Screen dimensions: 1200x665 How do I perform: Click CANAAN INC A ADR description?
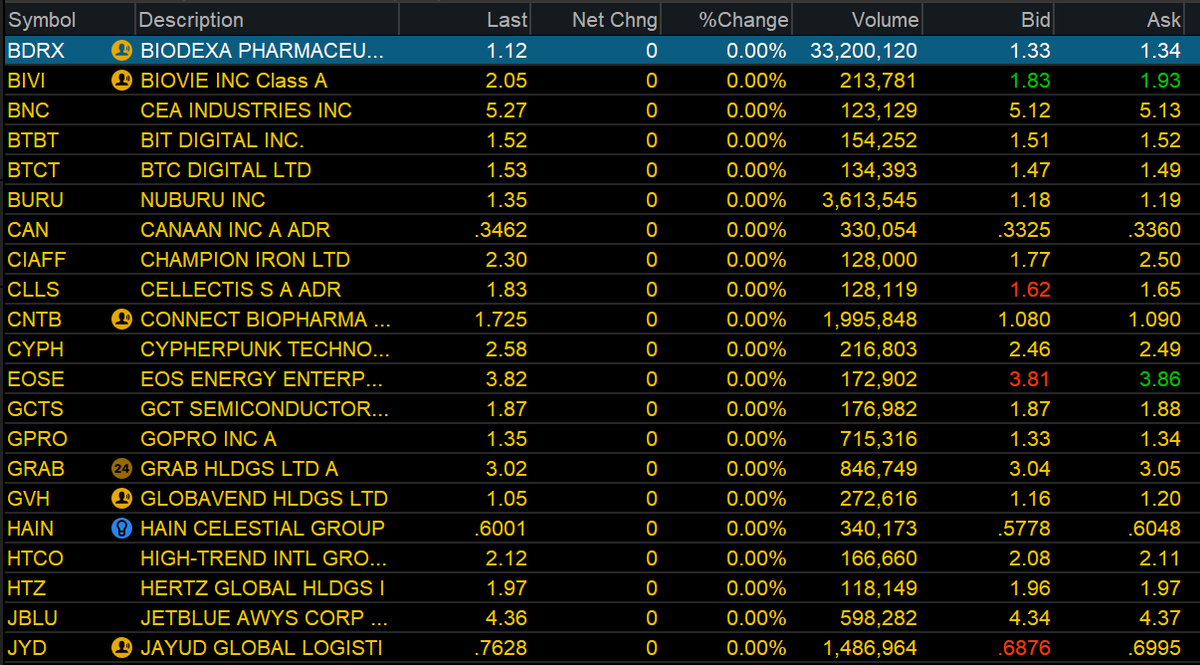click(235, 230)
